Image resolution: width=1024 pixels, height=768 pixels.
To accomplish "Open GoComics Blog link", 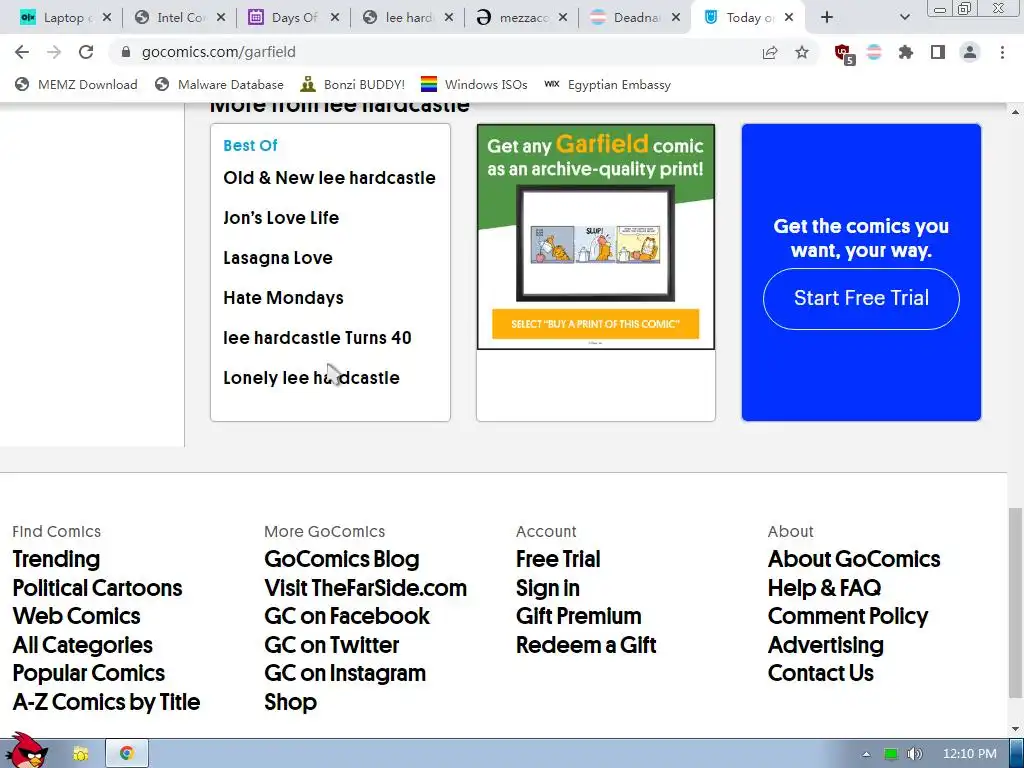I will click(x=342, y=559).
